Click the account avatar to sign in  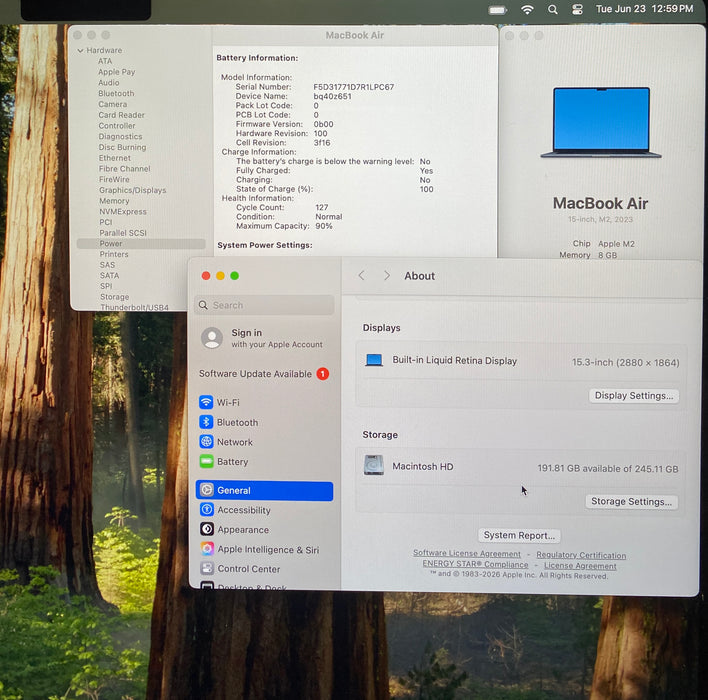(212, 338)
